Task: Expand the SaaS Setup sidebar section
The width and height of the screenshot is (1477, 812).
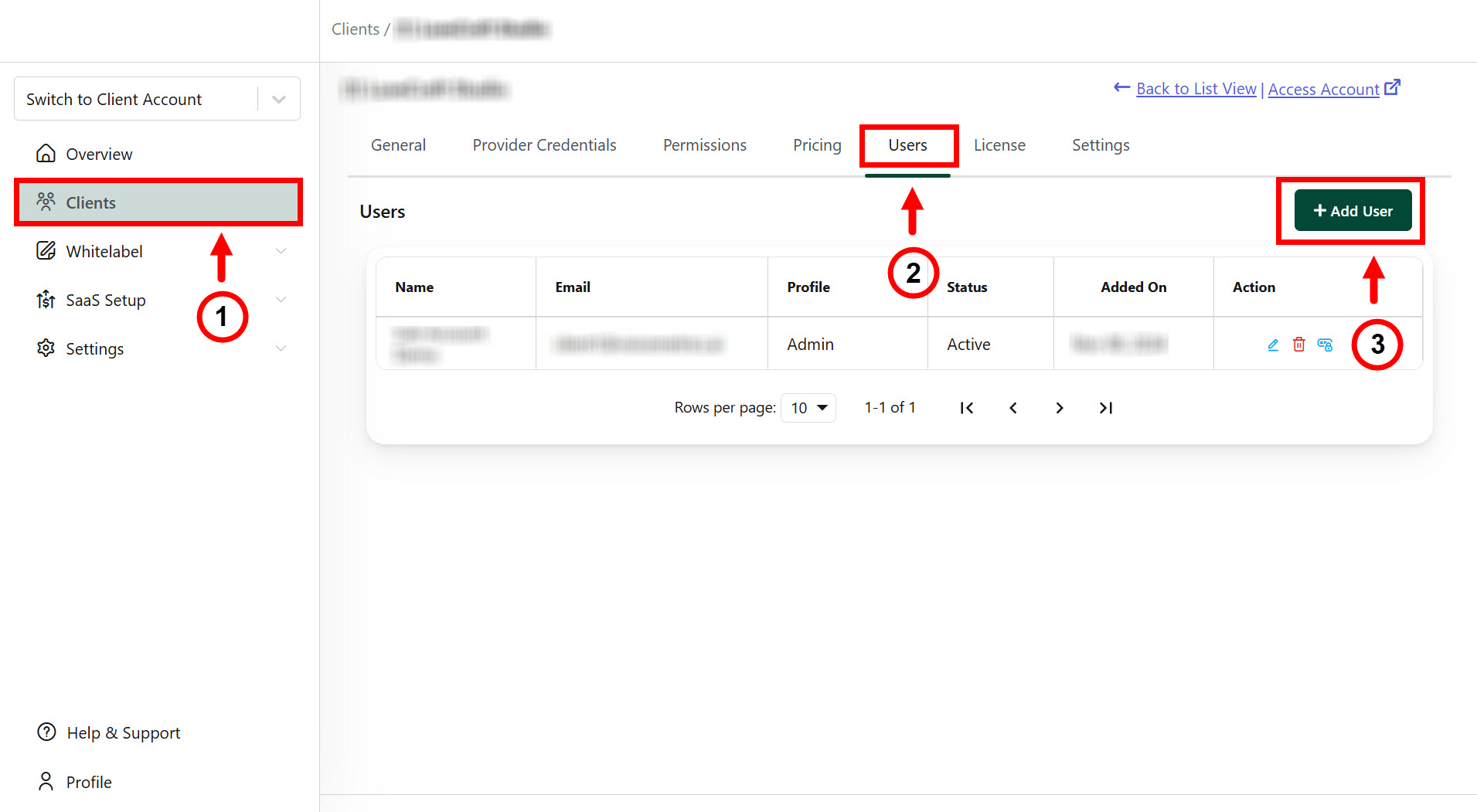Action: point(281,300)
